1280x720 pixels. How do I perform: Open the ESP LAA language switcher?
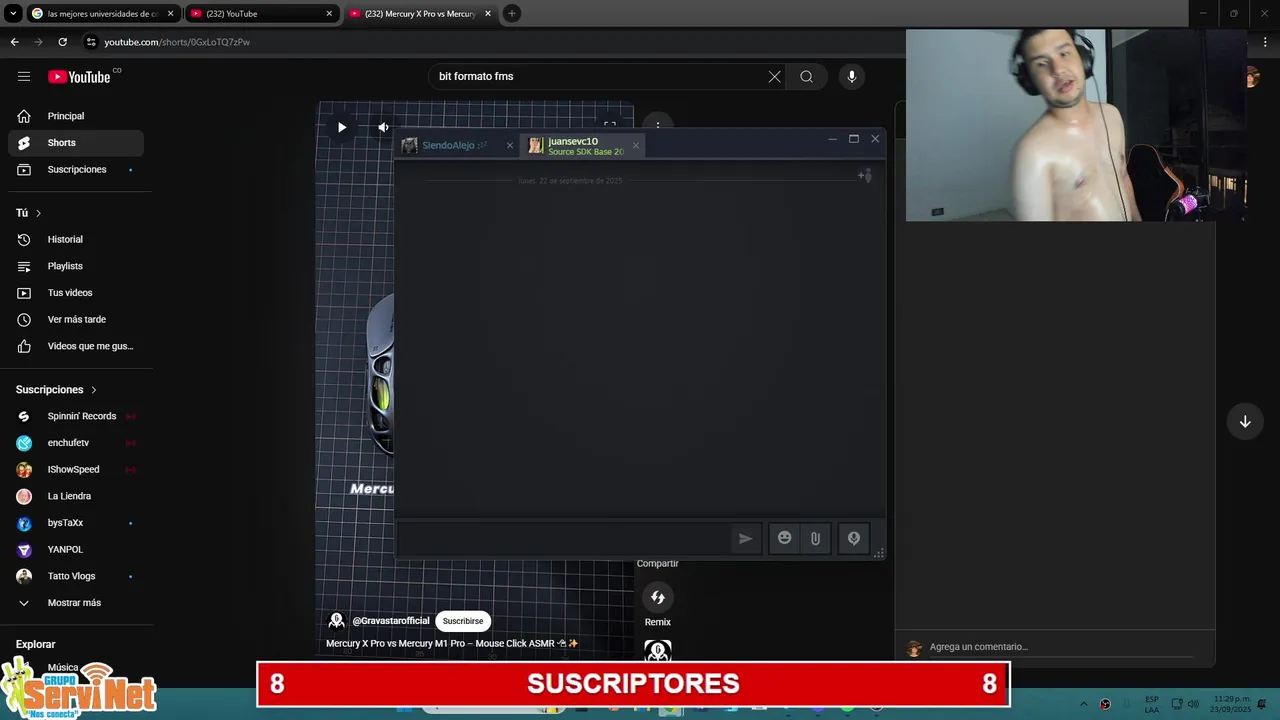click(x=1152, y=704)
